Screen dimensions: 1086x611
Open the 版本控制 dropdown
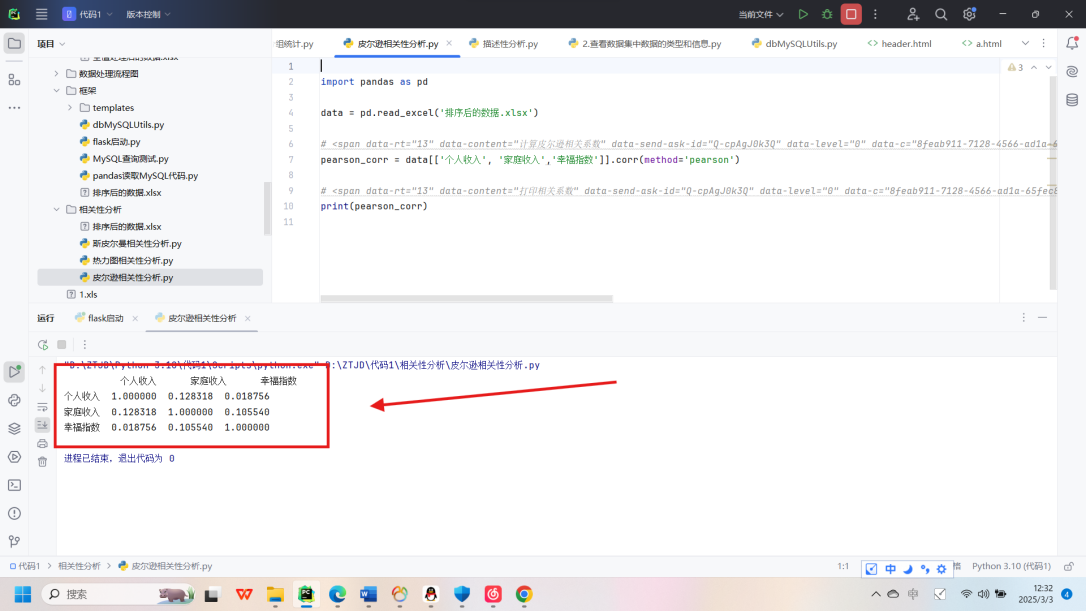[x=148, y=14]
